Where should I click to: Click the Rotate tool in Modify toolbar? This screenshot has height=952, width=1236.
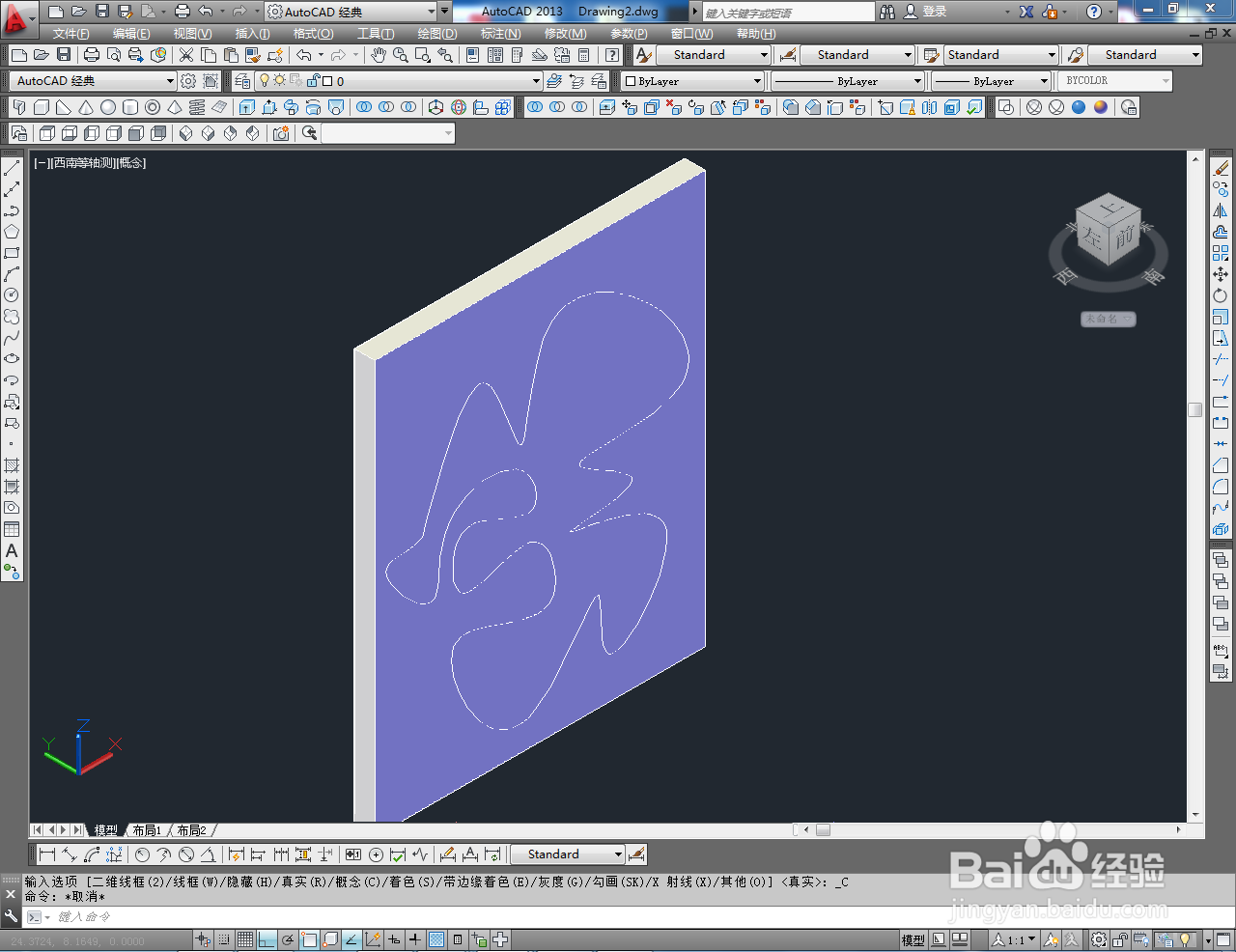[x=1221, y=295]
